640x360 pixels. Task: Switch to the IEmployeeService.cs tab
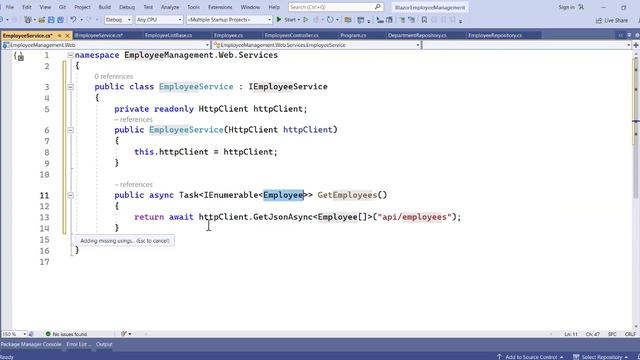(98, 36)
